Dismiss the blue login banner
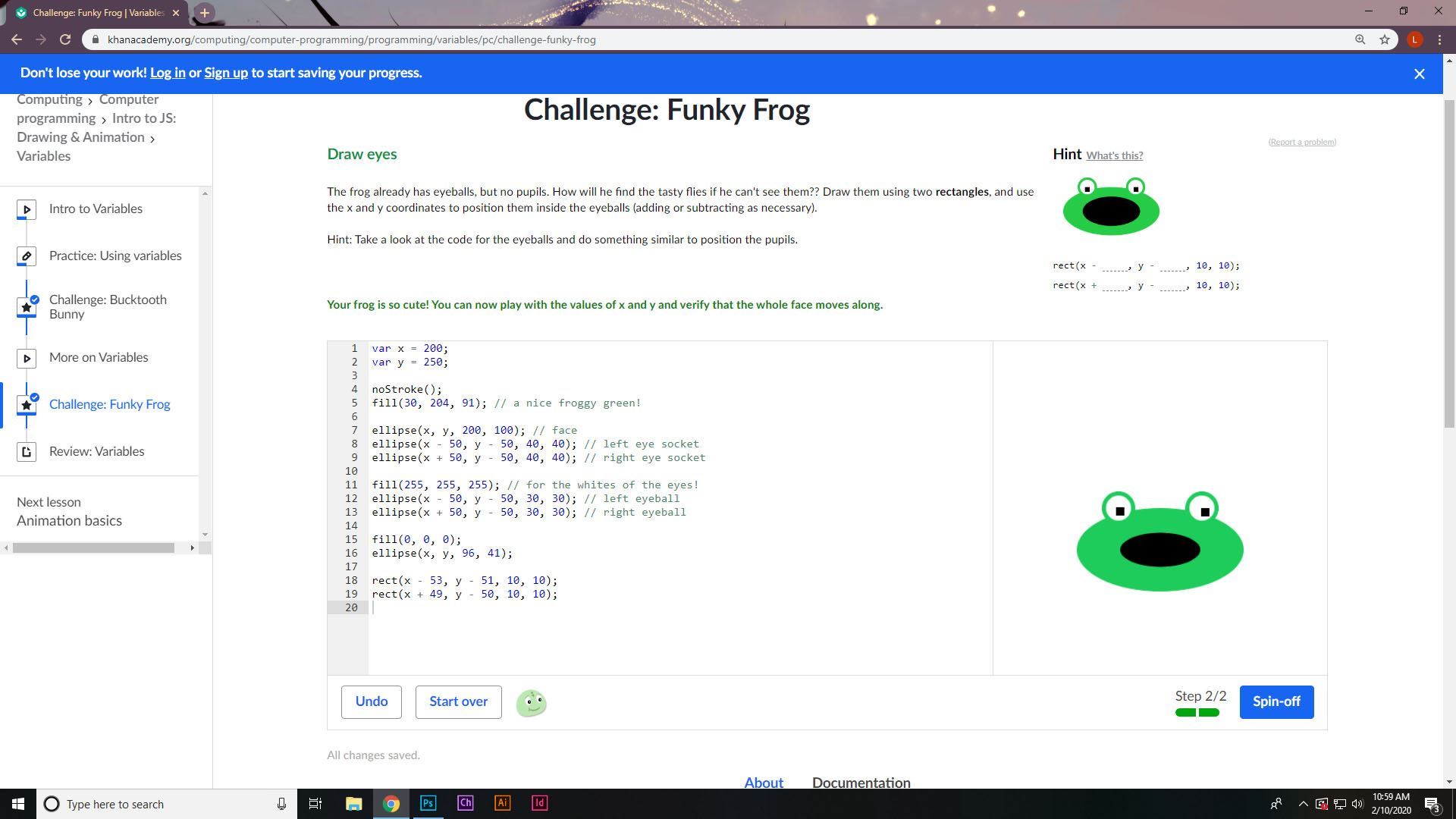The height and width of the screenshot is (819, 1456). (1419, 74)
